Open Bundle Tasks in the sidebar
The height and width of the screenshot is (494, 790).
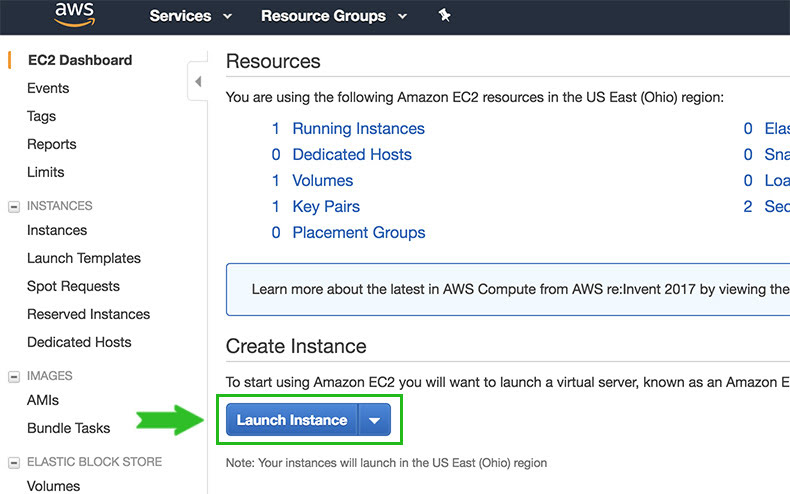pyautogui.click(x=69, y=428)
